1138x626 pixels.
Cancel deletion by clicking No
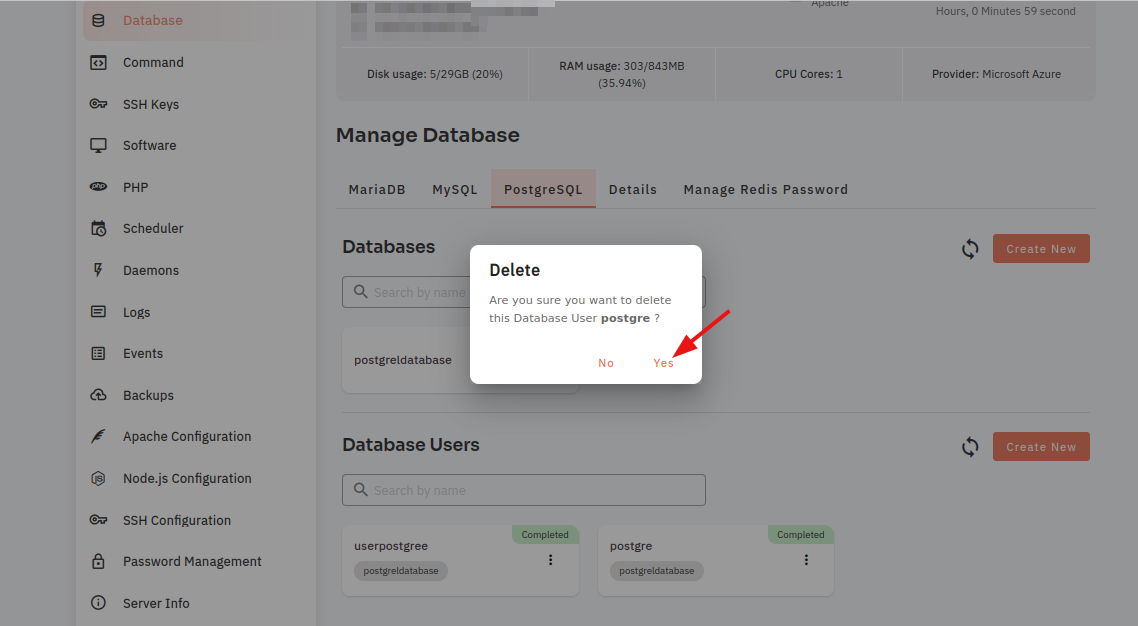(606, 363)
